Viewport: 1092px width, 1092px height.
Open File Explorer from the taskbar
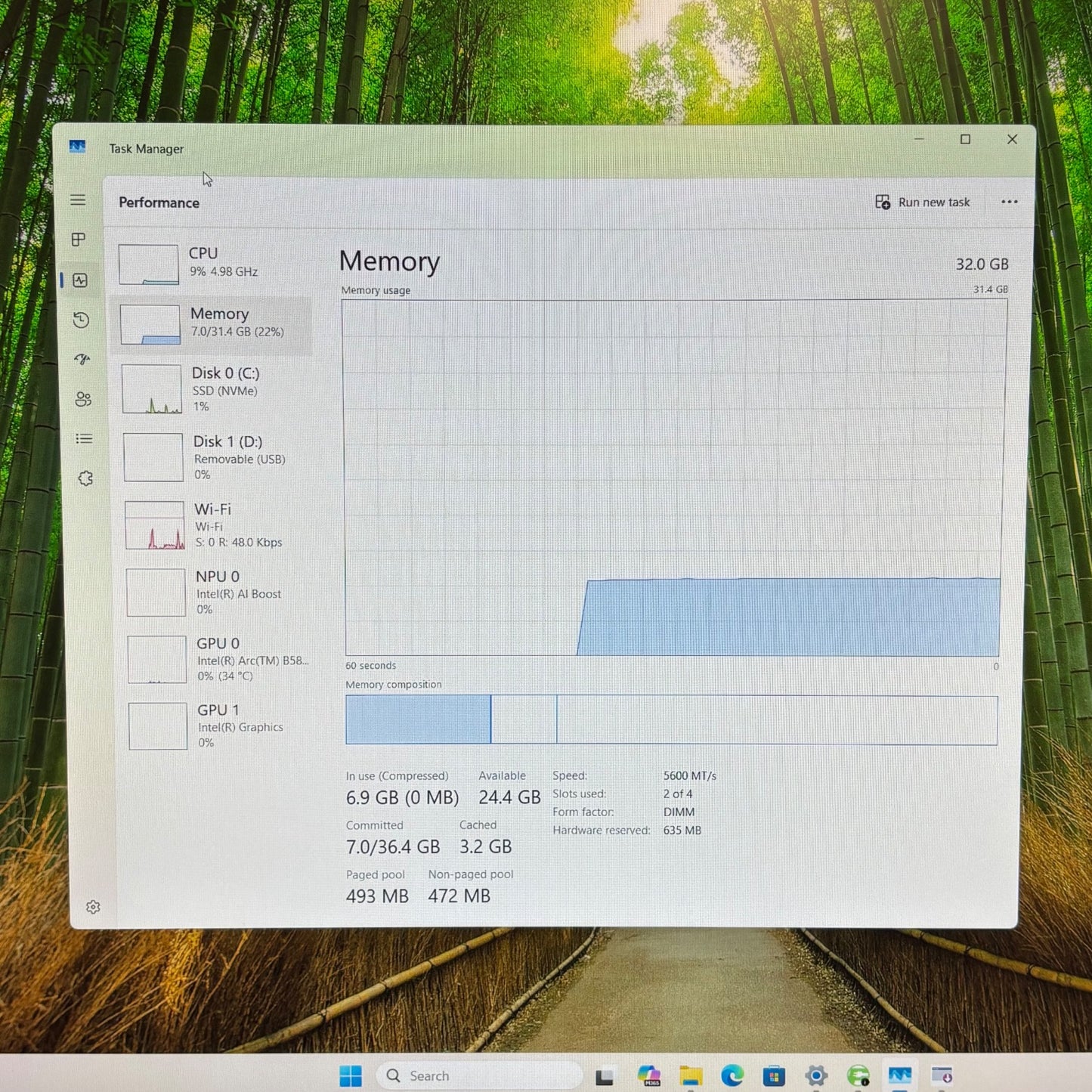click(x=691, y=1076)
